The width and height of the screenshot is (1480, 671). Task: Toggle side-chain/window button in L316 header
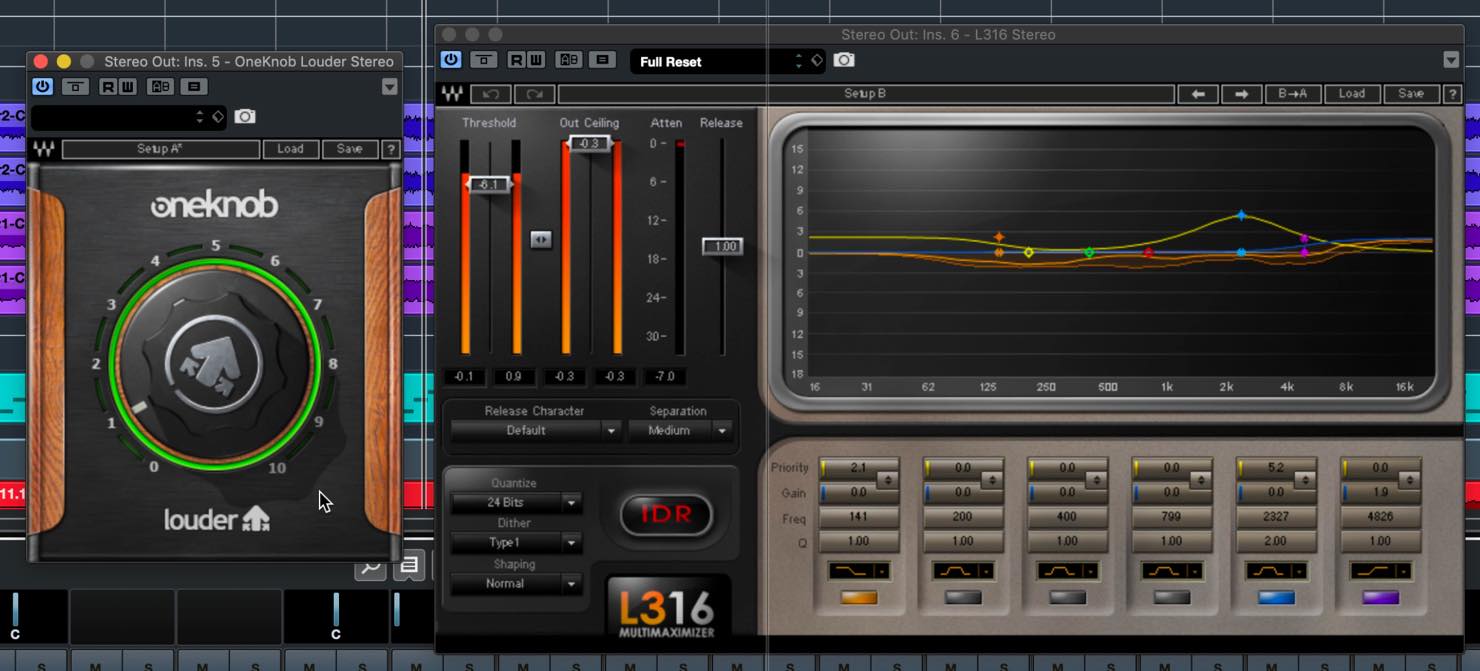pos(484,60)
